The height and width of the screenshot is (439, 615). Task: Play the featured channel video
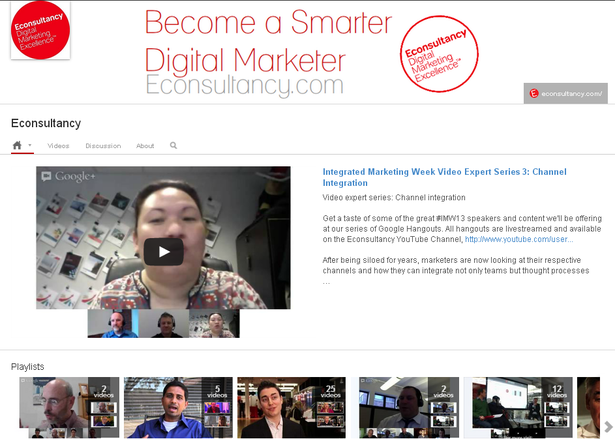pyautogui.click(x=164, y=252)
